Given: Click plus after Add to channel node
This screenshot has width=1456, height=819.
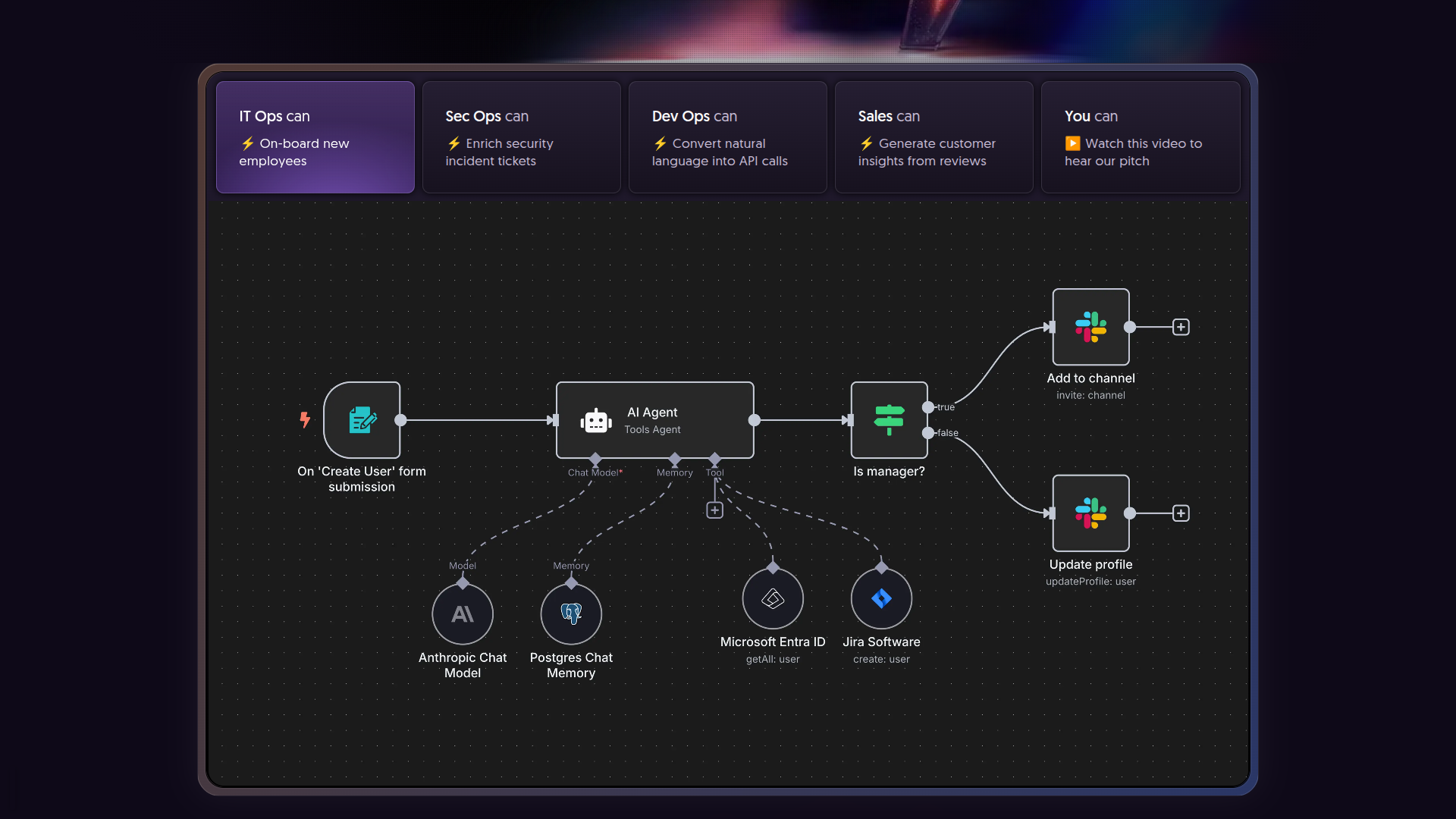Looking at the screenshot, I should pyautogui.click(x=1181, y=327).
